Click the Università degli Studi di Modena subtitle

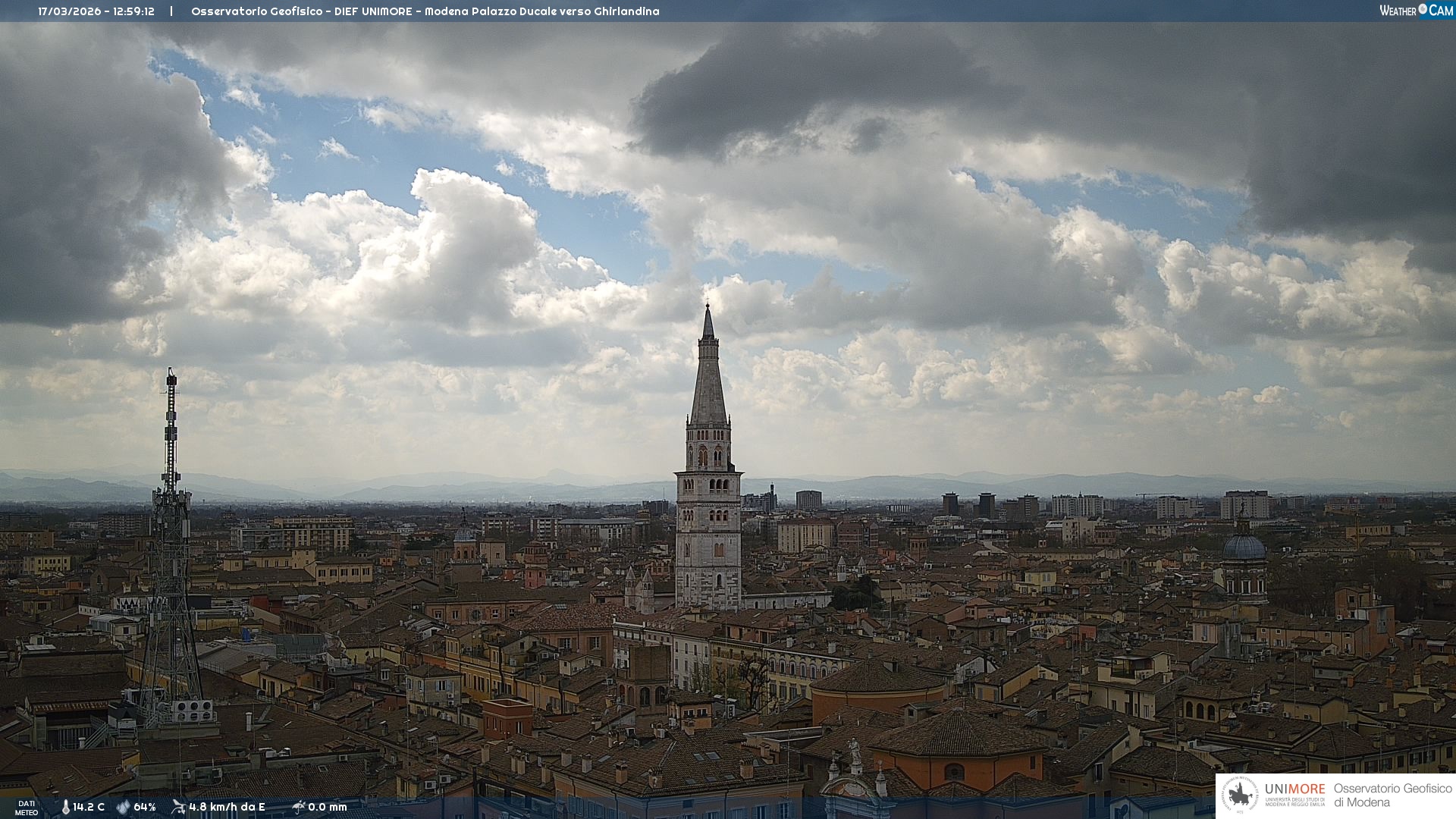tap(1294, 802)
